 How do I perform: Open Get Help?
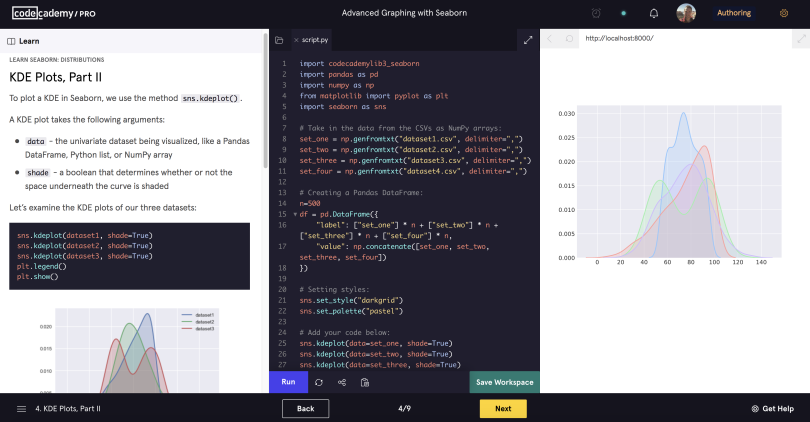click(x=772, y=409)
